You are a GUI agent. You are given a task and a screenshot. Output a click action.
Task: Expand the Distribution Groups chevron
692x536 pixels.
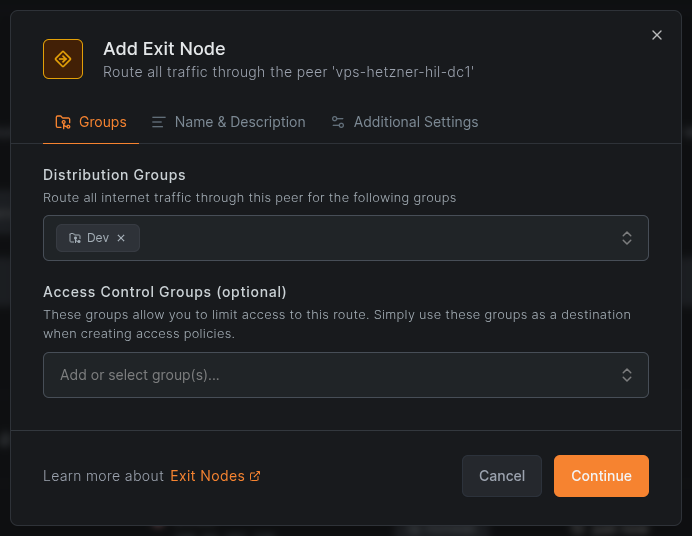(627, 238)
